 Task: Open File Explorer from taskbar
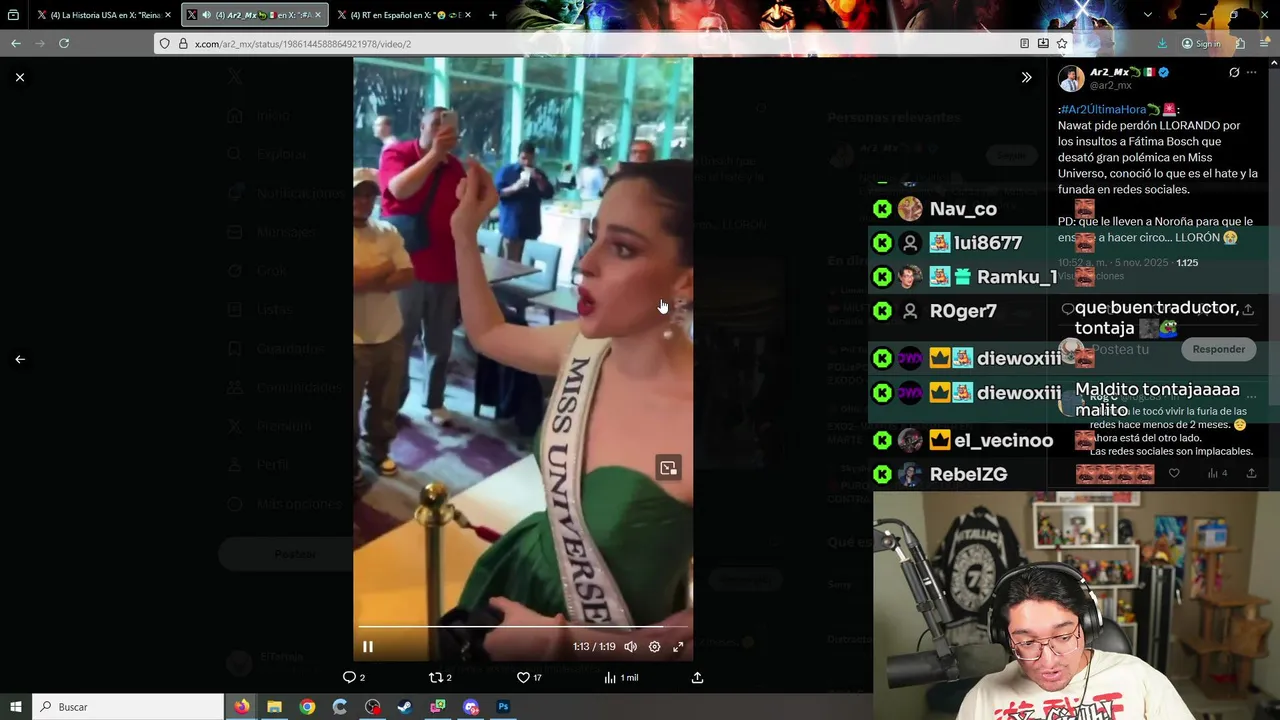[274, 707]
